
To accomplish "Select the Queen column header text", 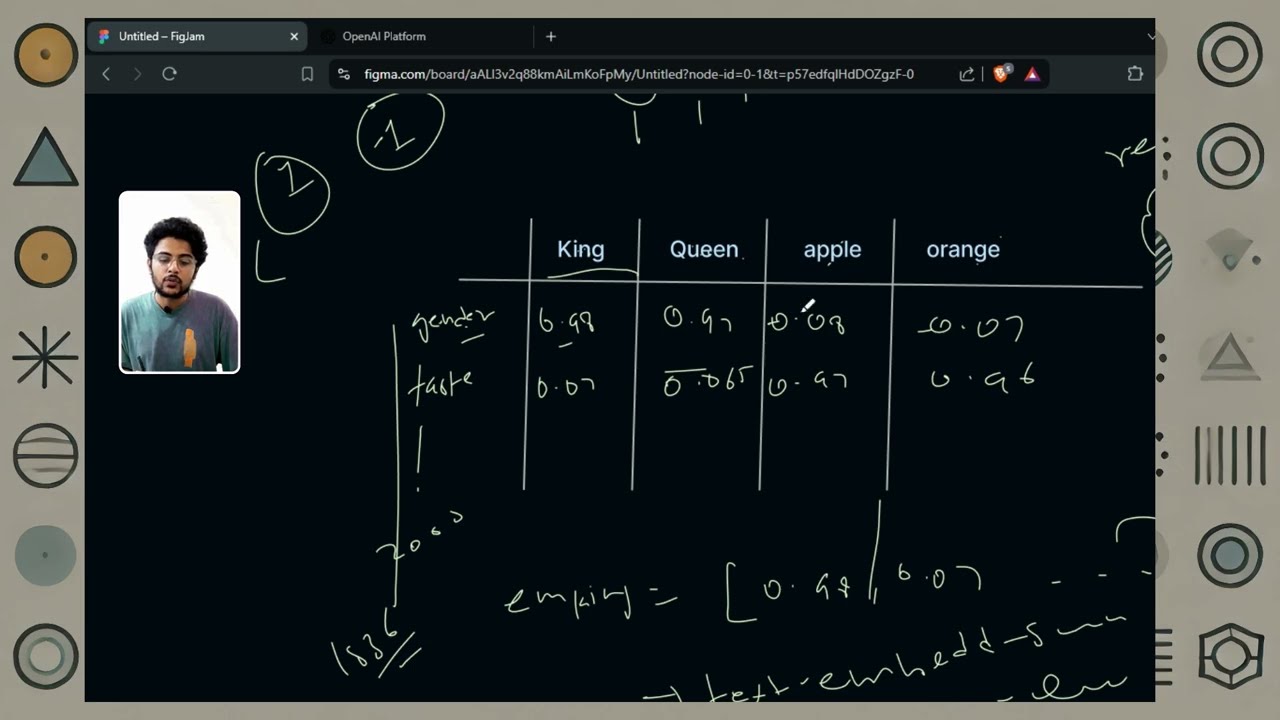I will click(x=704, y=249).
